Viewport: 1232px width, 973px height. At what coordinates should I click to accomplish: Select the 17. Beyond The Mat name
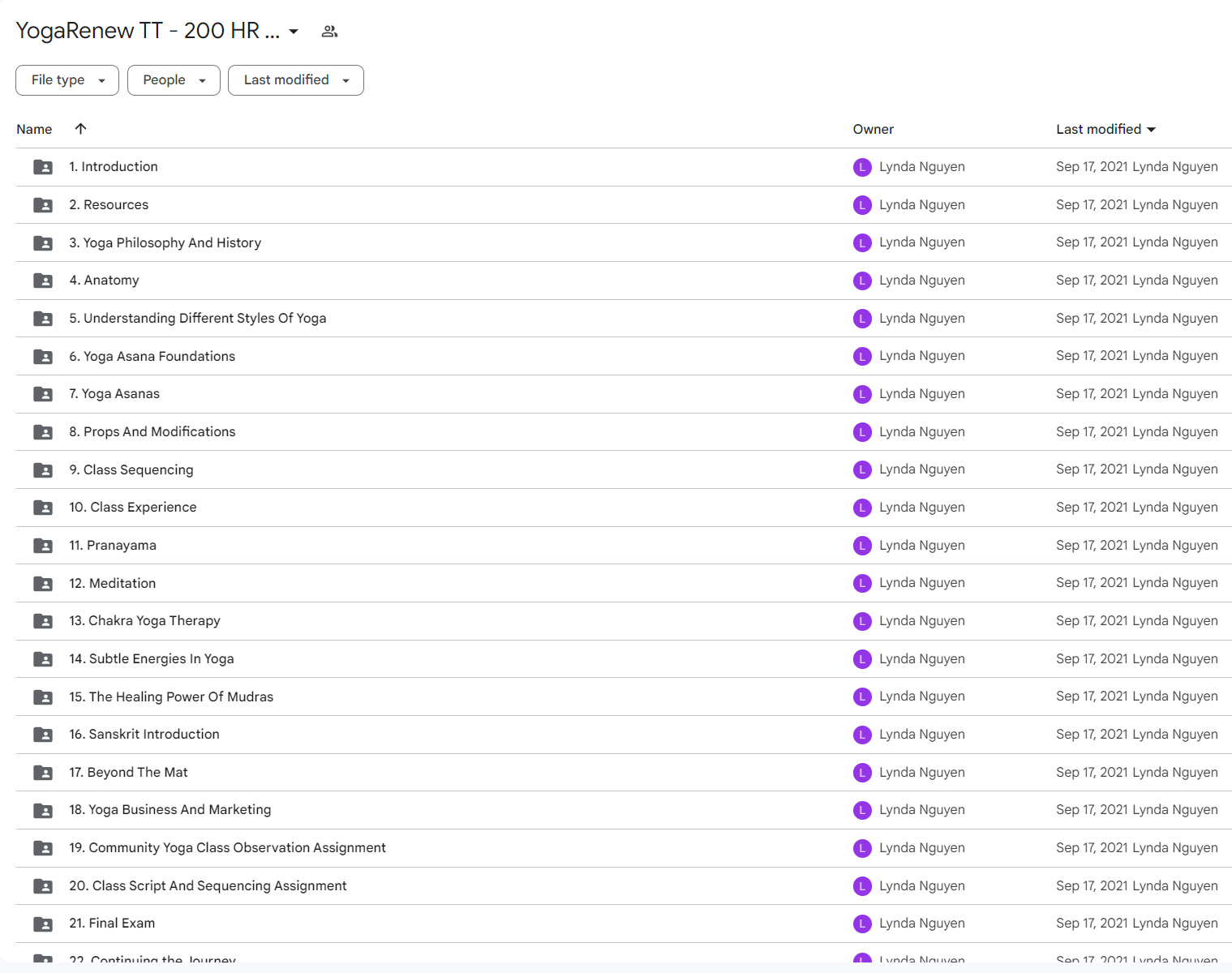coord(128,772)
